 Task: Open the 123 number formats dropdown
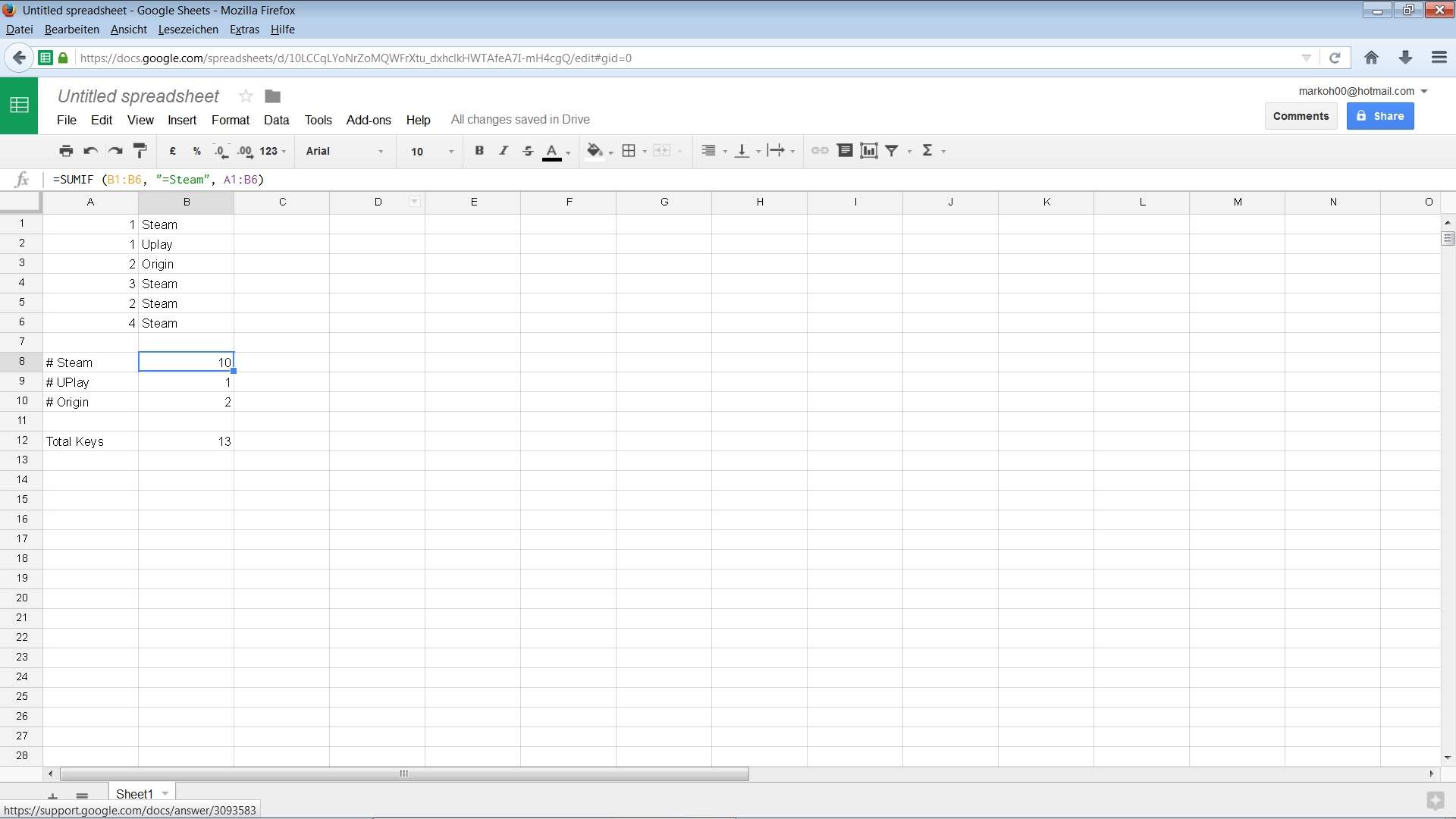click(x=272, y=151)
